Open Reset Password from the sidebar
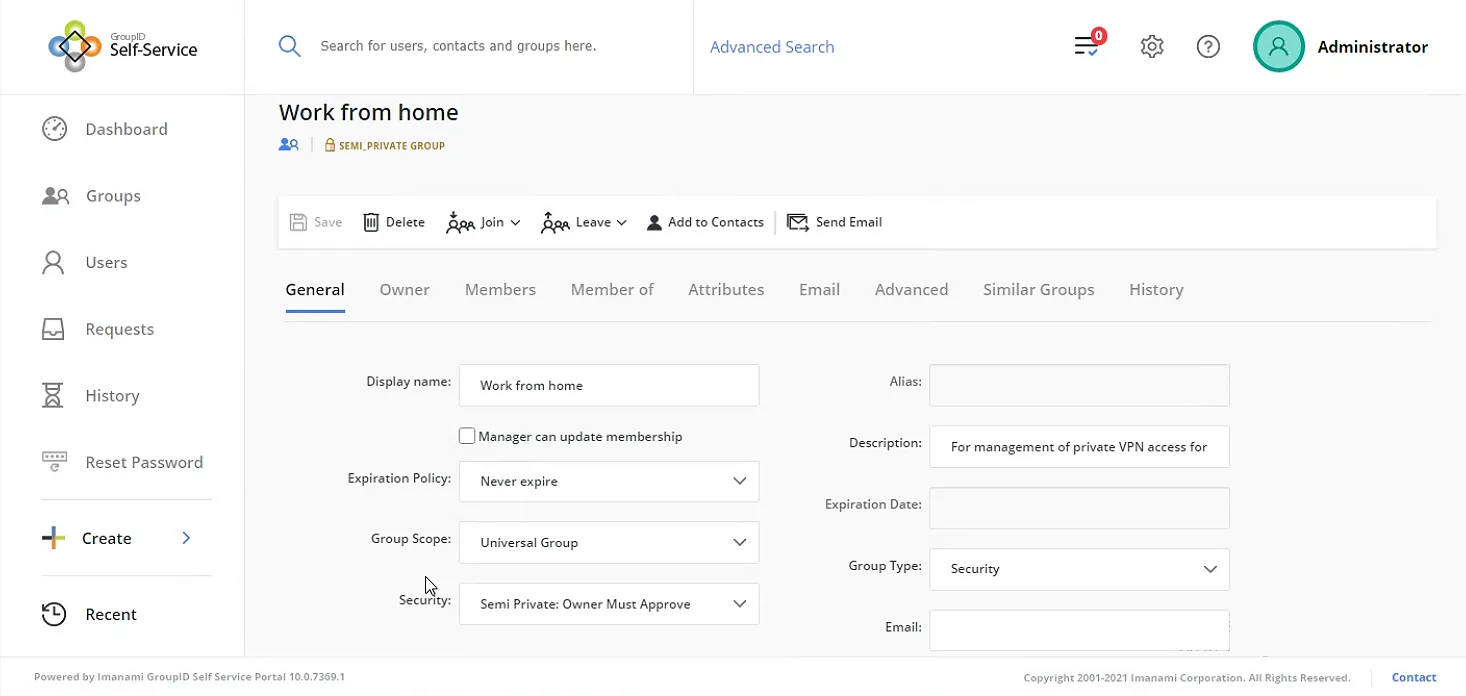Screen dimensions: 1466x696 pyautogui.click(x=144, y=462)
